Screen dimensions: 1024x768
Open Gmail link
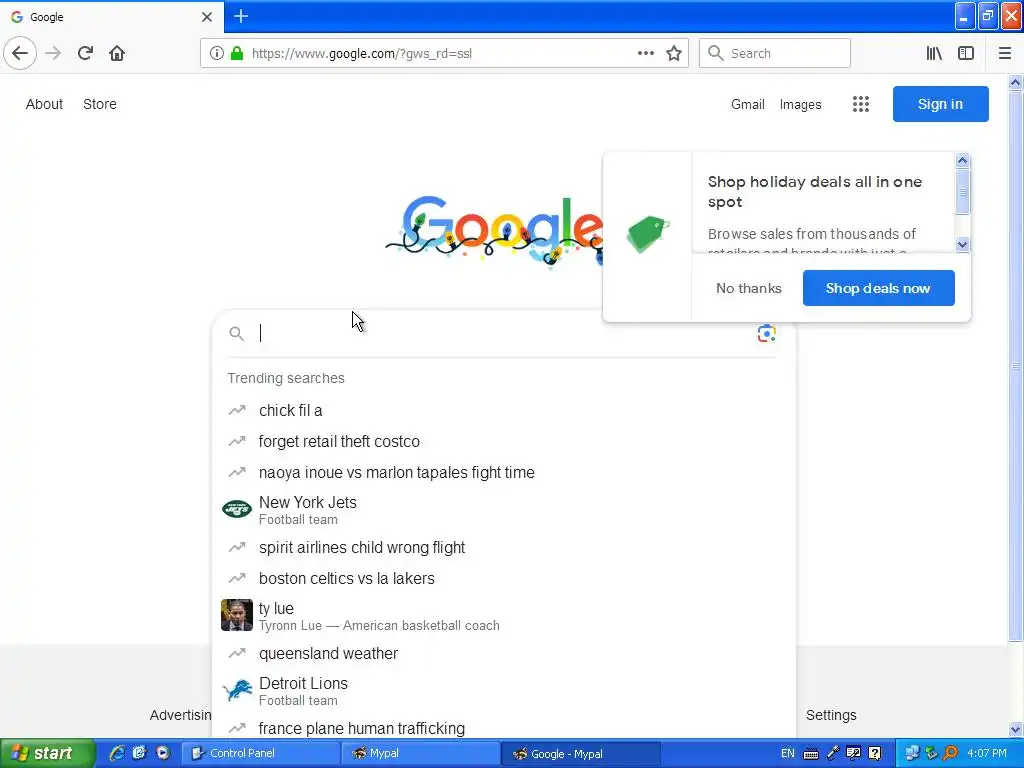pos(748,104)
